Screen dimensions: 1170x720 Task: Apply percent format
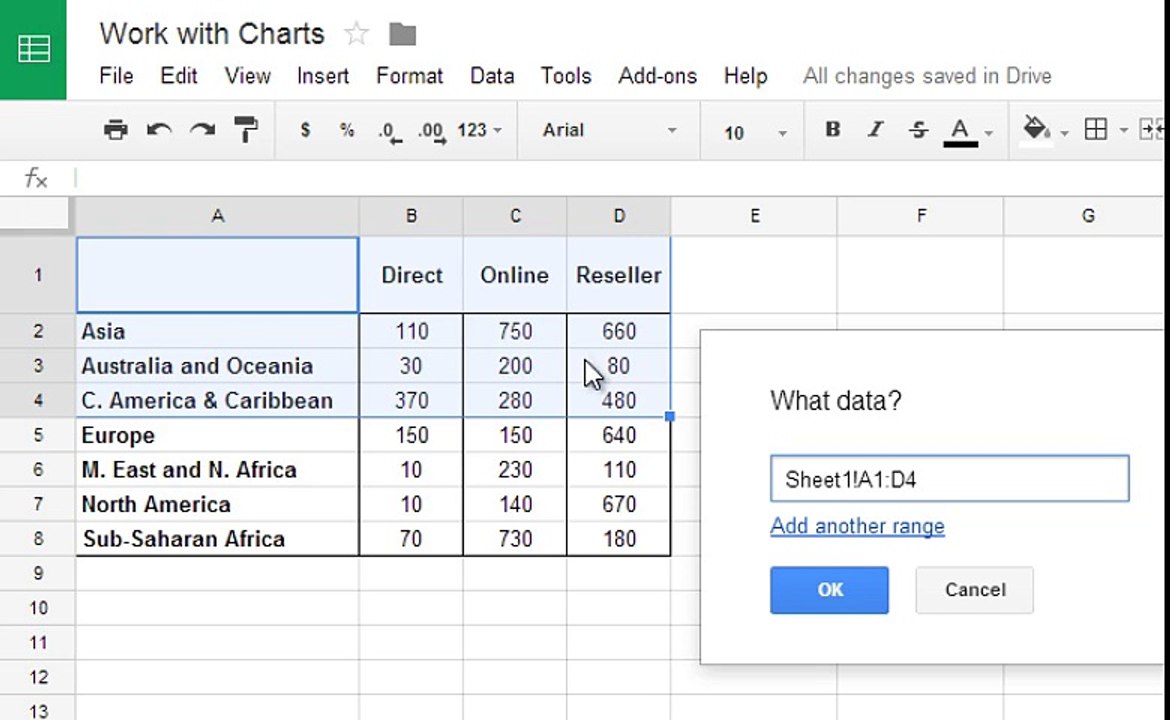(x=346, y=130)
